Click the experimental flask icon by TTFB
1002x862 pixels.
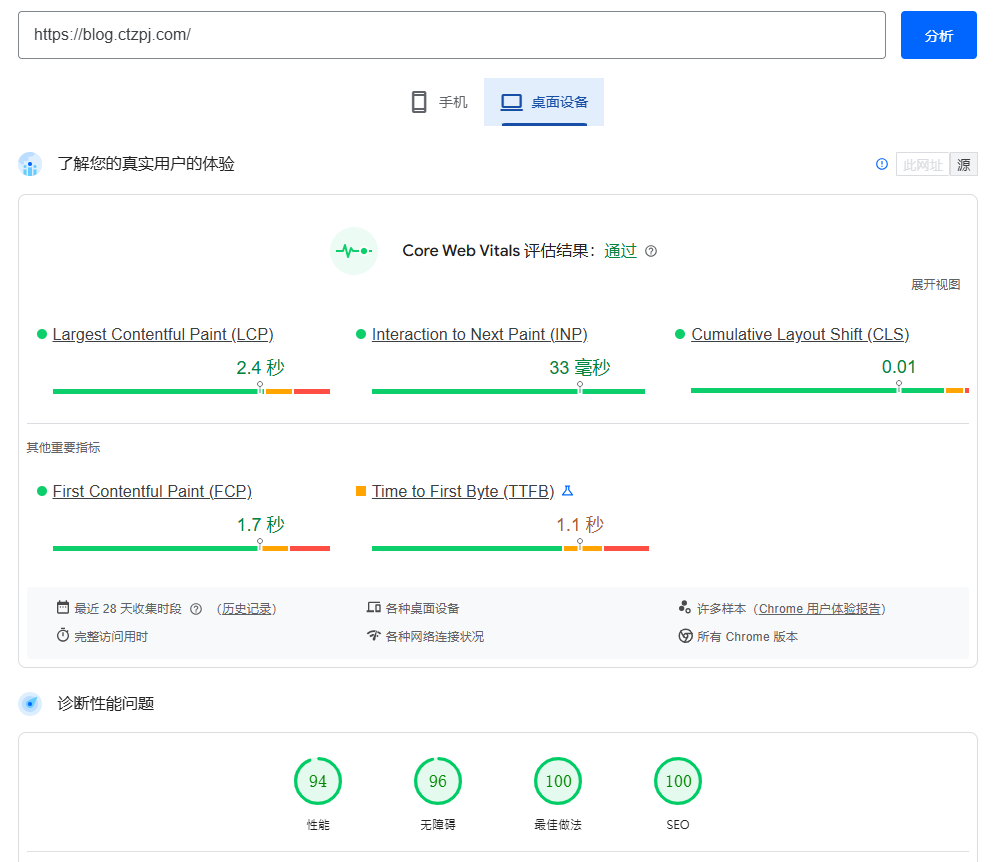[567, 491]
